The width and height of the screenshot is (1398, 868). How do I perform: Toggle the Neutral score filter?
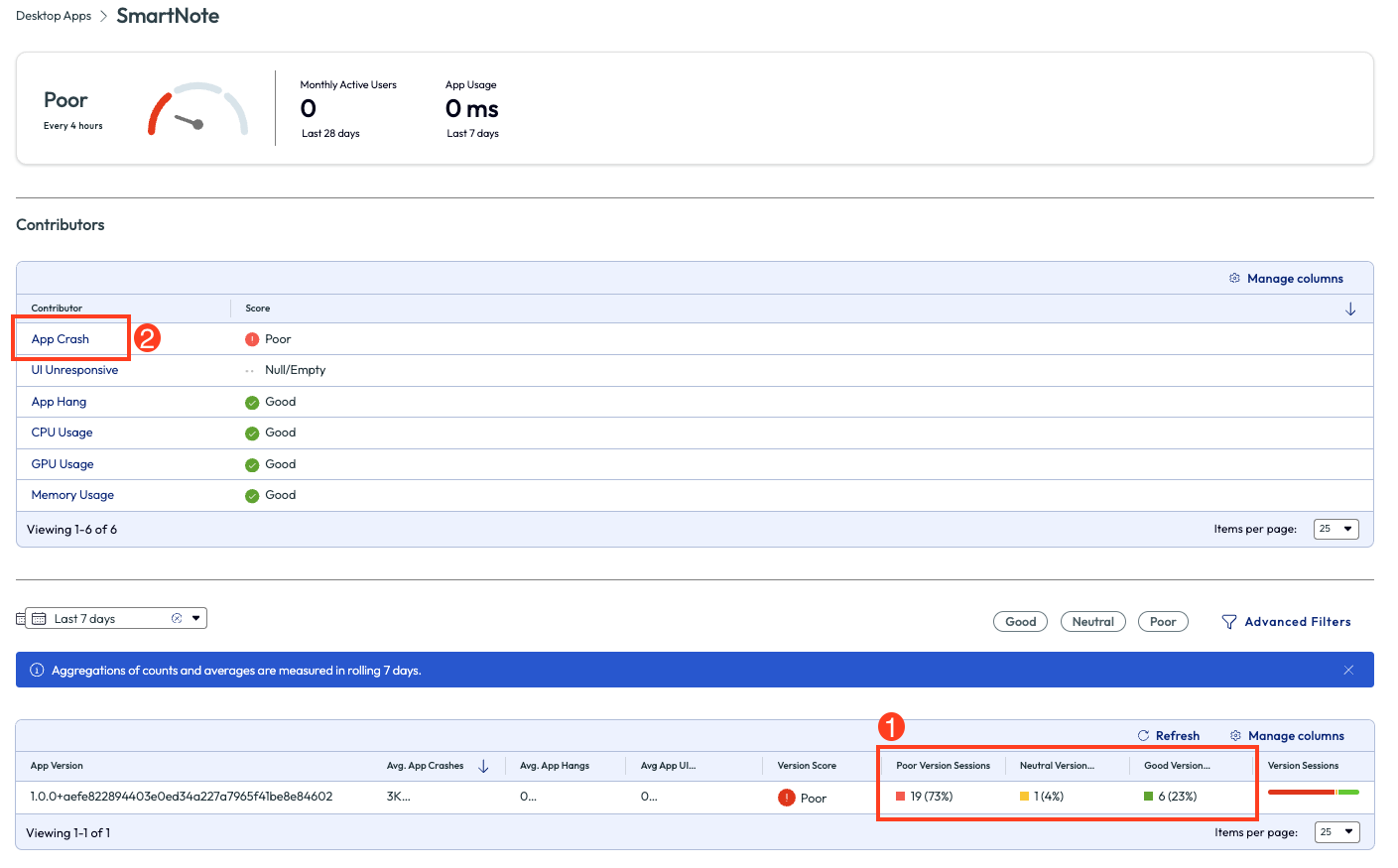click(1092, 621)
